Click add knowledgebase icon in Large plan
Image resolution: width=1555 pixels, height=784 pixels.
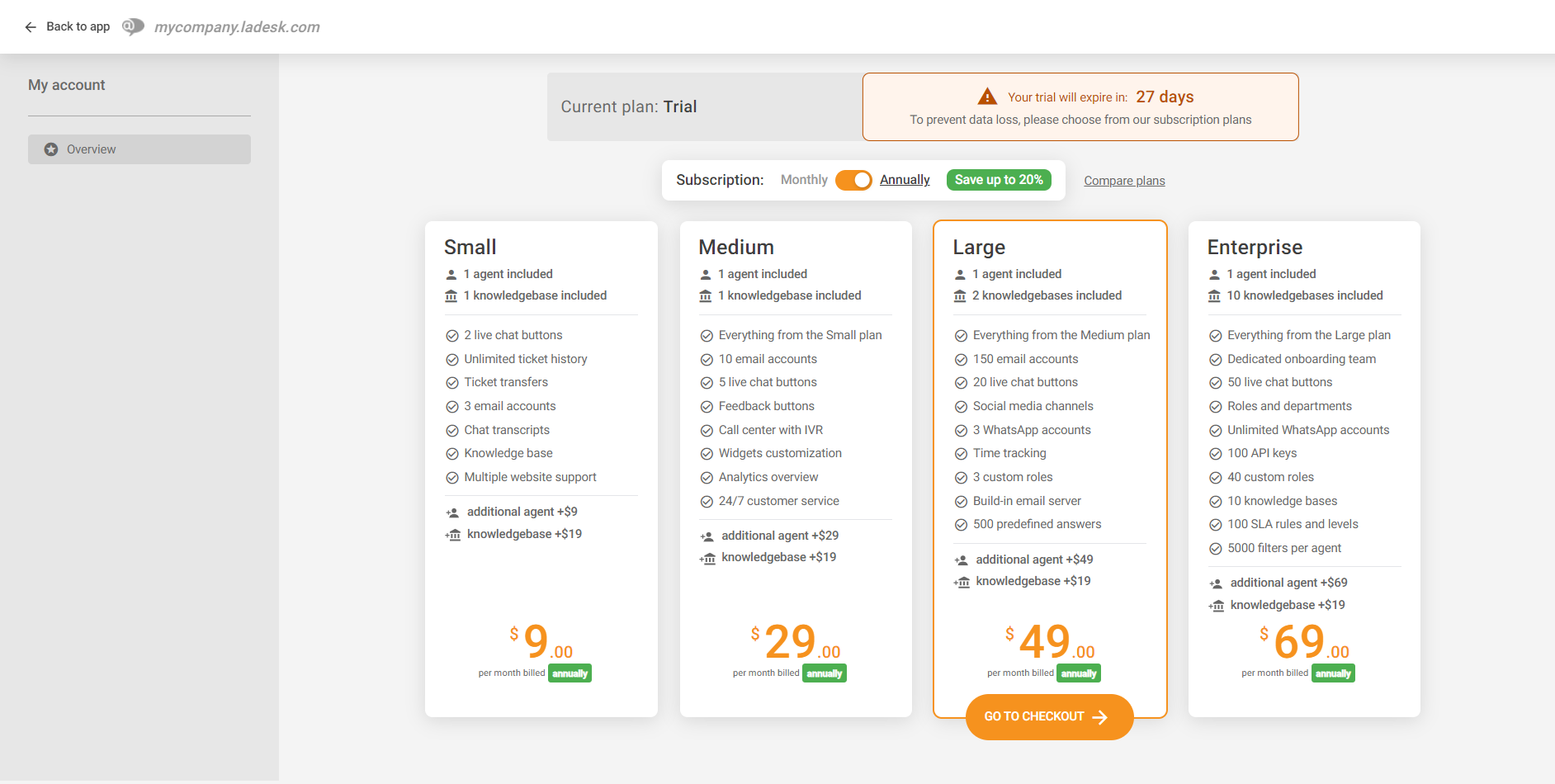tap(962, 582)
